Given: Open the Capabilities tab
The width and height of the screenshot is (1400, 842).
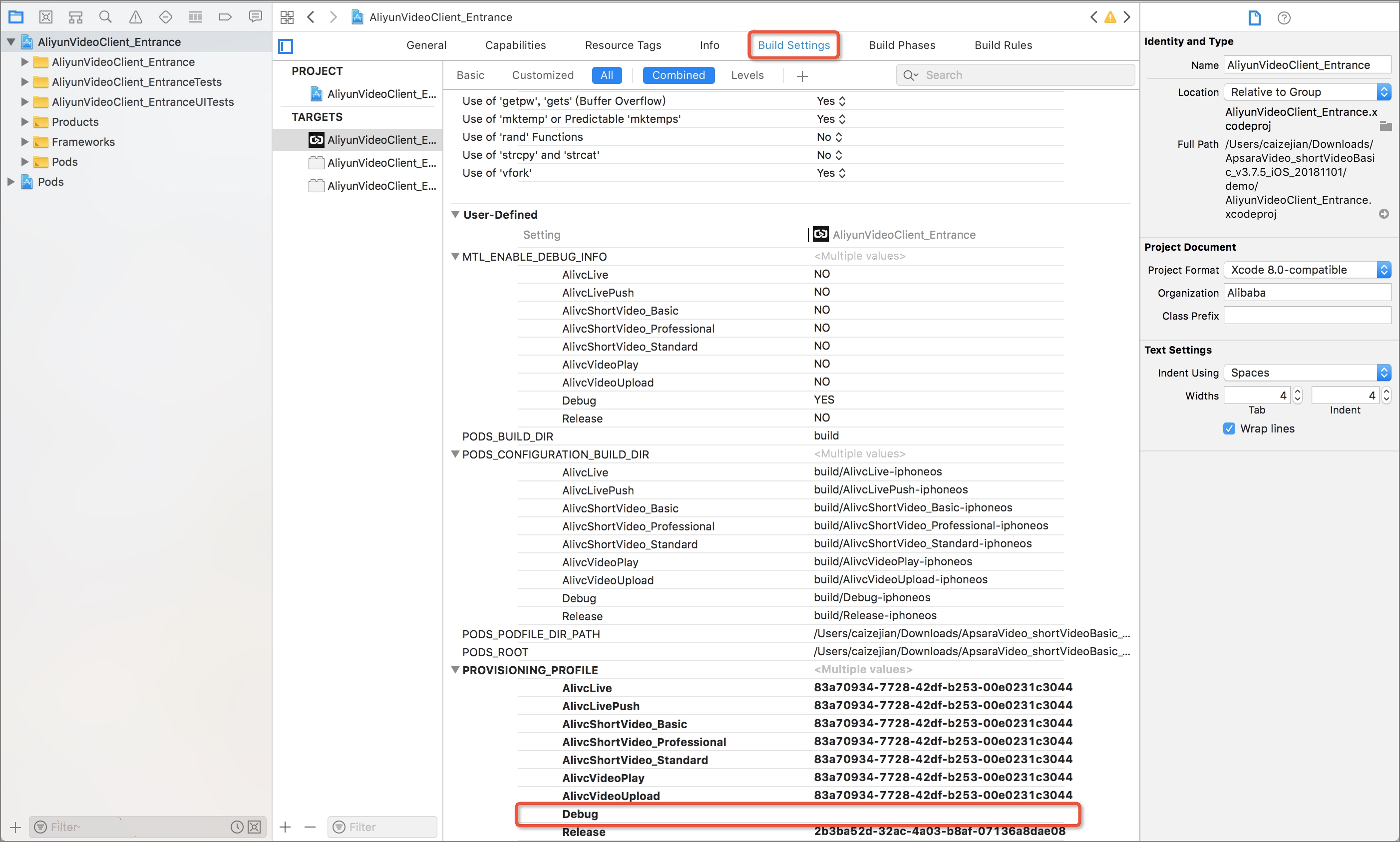Looking at the screenshot, I should [x=515, y=45].
